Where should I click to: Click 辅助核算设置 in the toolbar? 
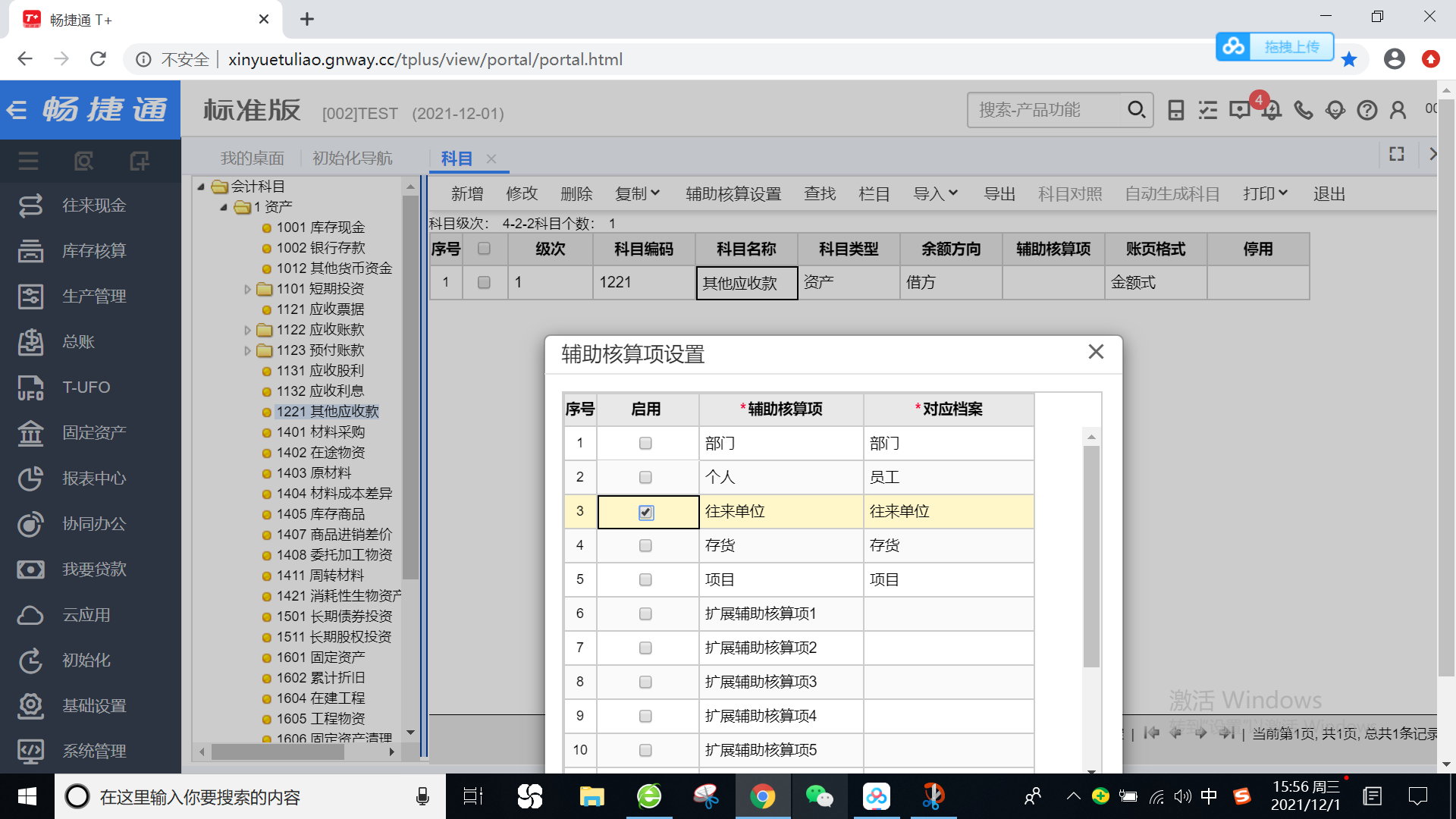[x=733, y=194]
